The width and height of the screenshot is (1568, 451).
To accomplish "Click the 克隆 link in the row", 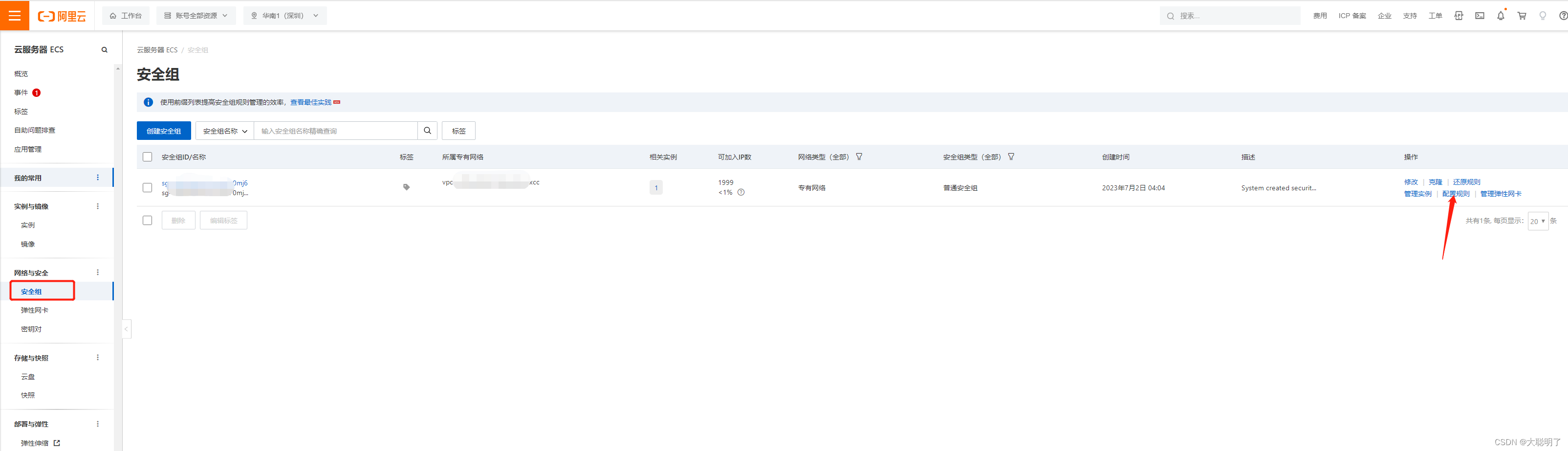I will (1436, 181).
